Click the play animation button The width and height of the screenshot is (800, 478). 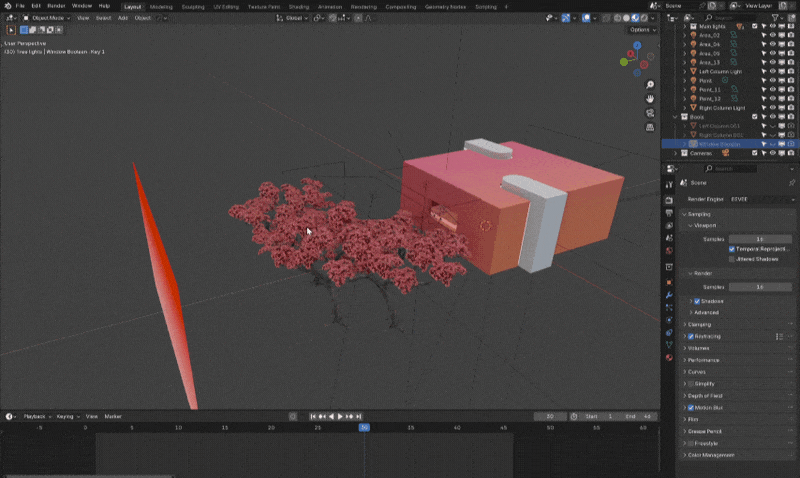point(341,416)
